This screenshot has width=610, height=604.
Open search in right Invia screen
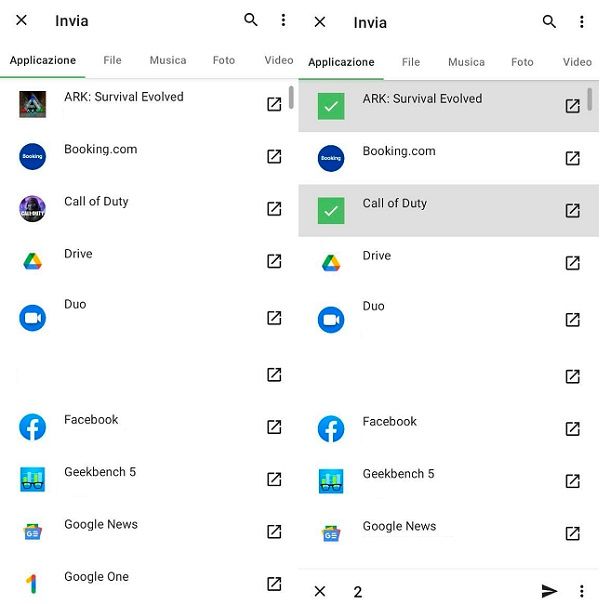tap(549, 22)
